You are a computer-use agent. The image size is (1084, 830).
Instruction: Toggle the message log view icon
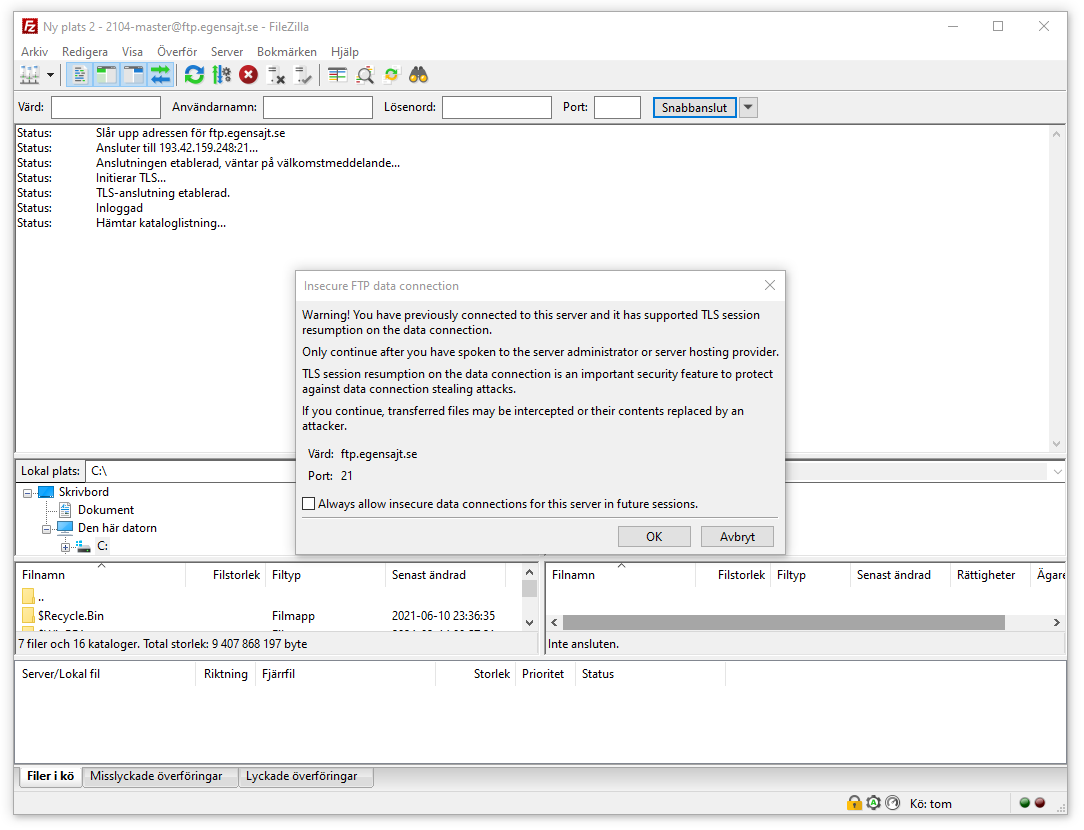click(80, 75)
